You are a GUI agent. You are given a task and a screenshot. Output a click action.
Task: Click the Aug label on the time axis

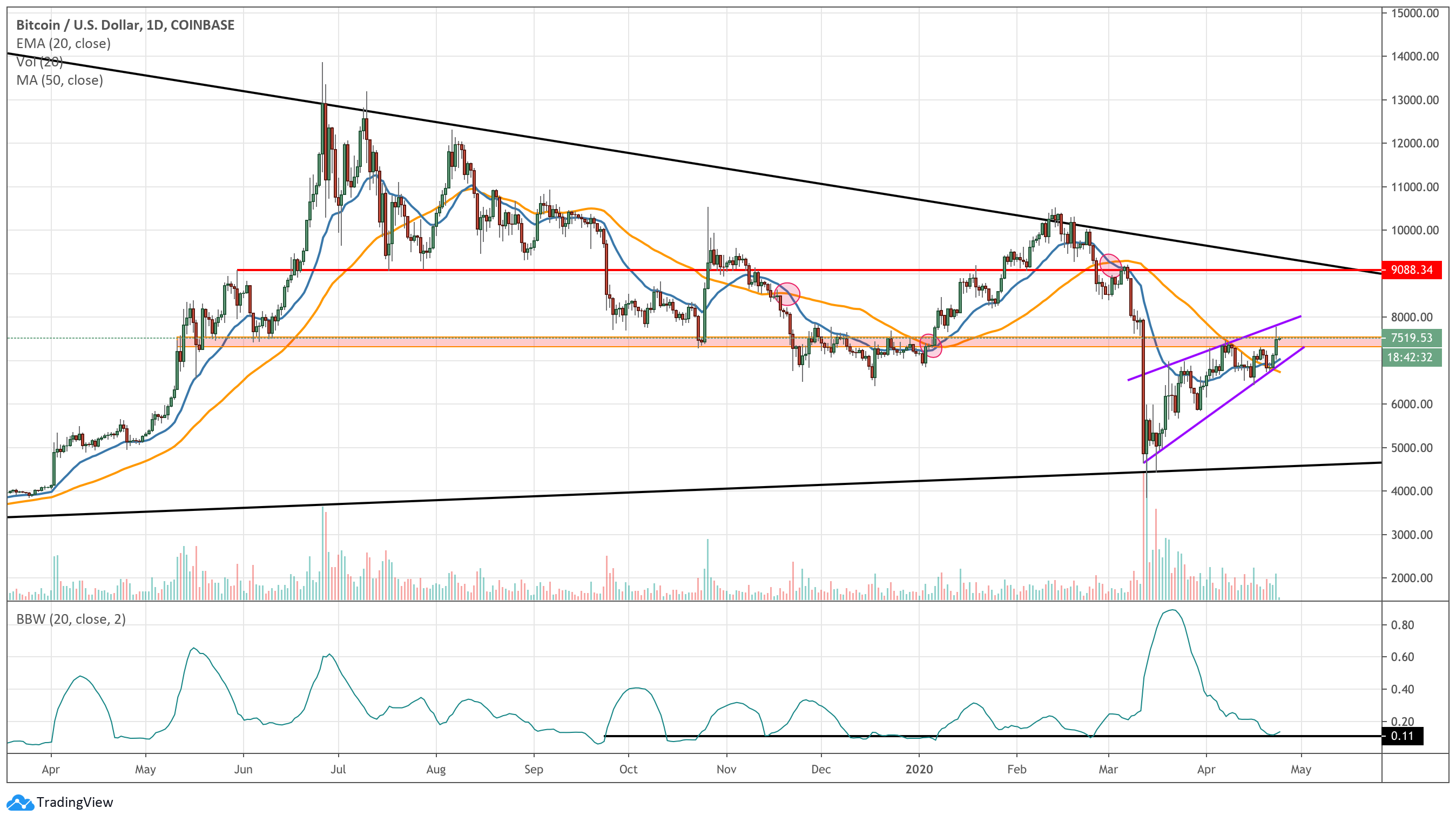(436, 770)
